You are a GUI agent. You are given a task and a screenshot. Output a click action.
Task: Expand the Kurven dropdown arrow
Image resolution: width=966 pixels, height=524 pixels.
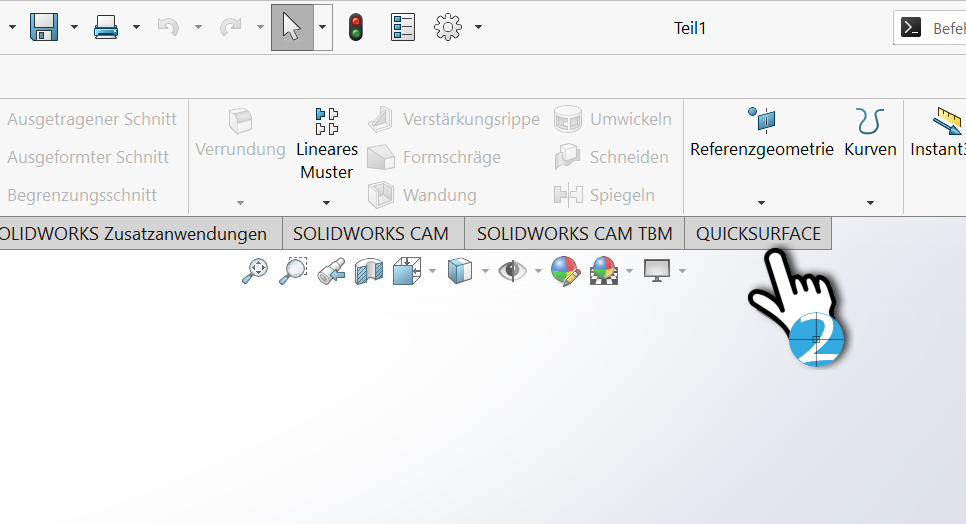(870, 203)
